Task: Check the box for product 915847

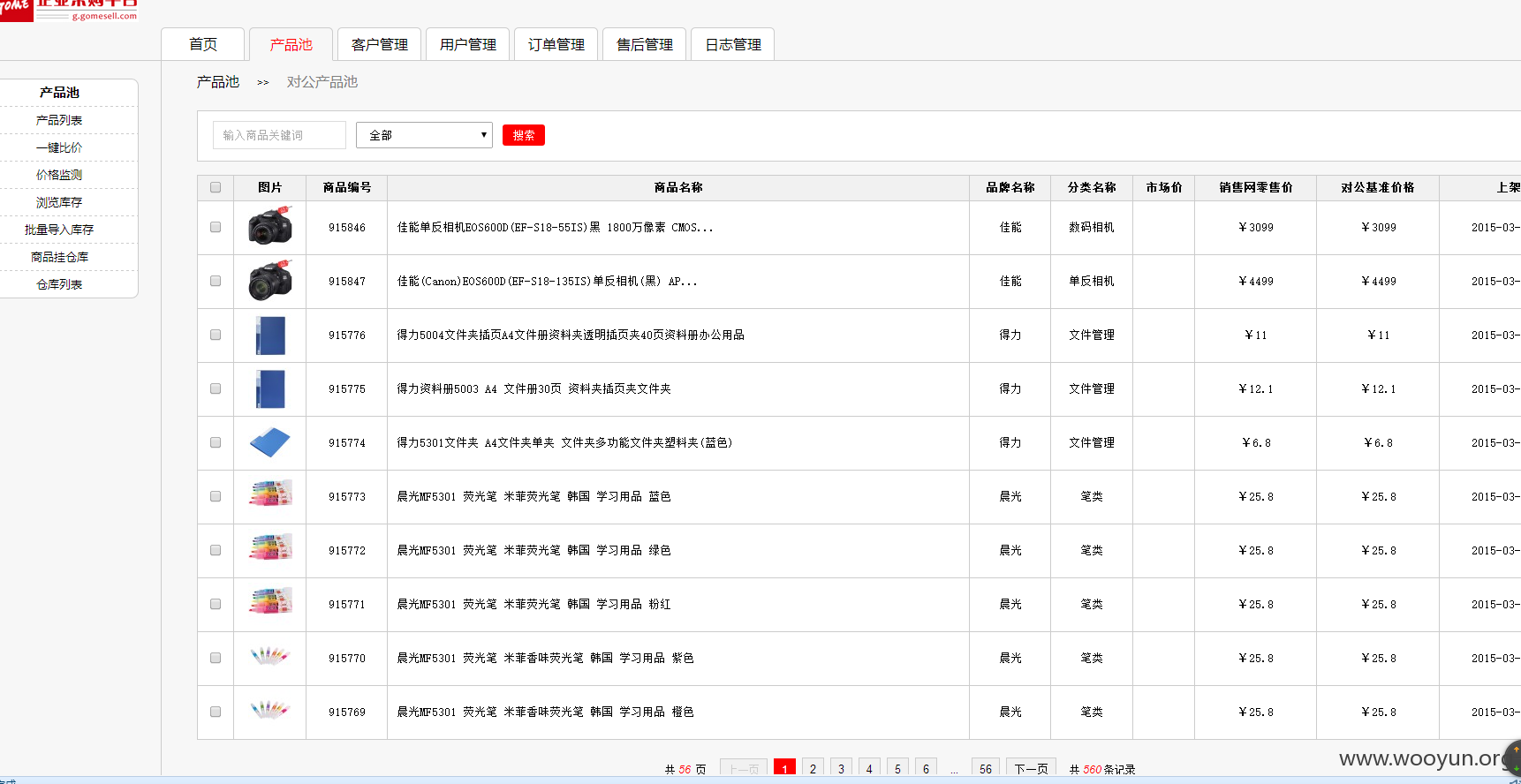Action: (216, 281)
